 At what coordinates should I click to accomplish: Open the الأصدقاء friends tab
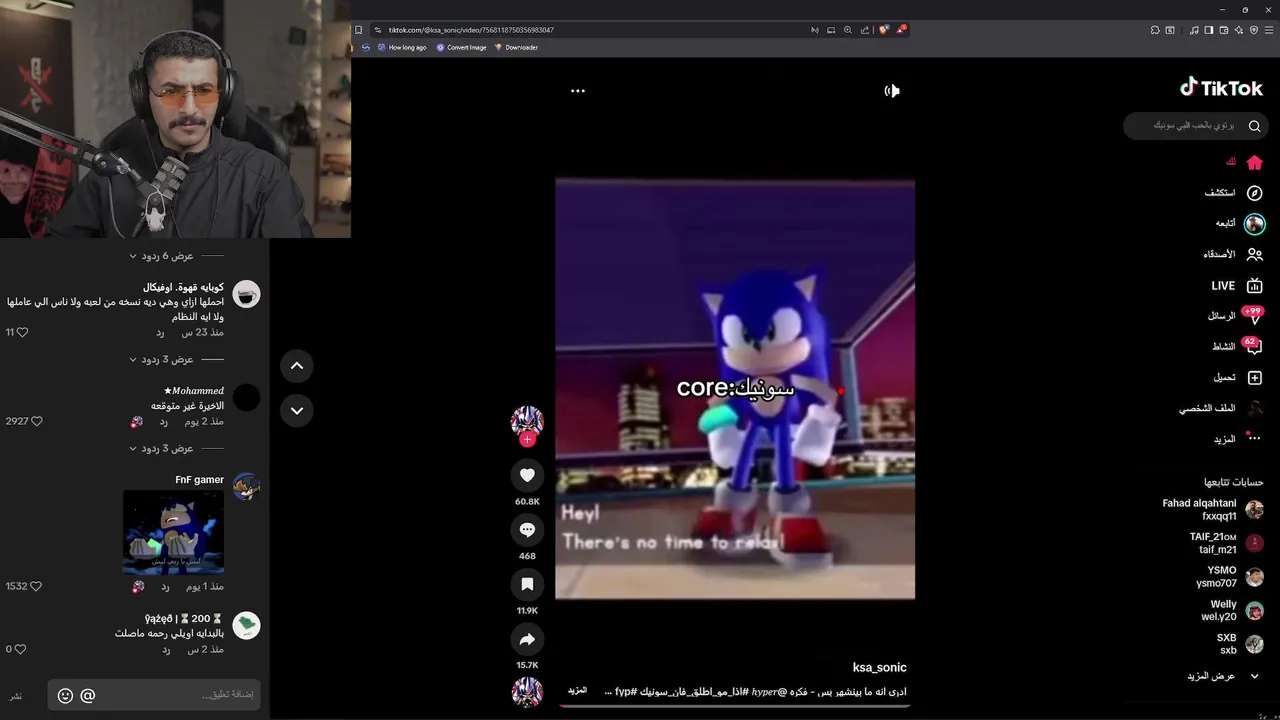point(1233,255)
